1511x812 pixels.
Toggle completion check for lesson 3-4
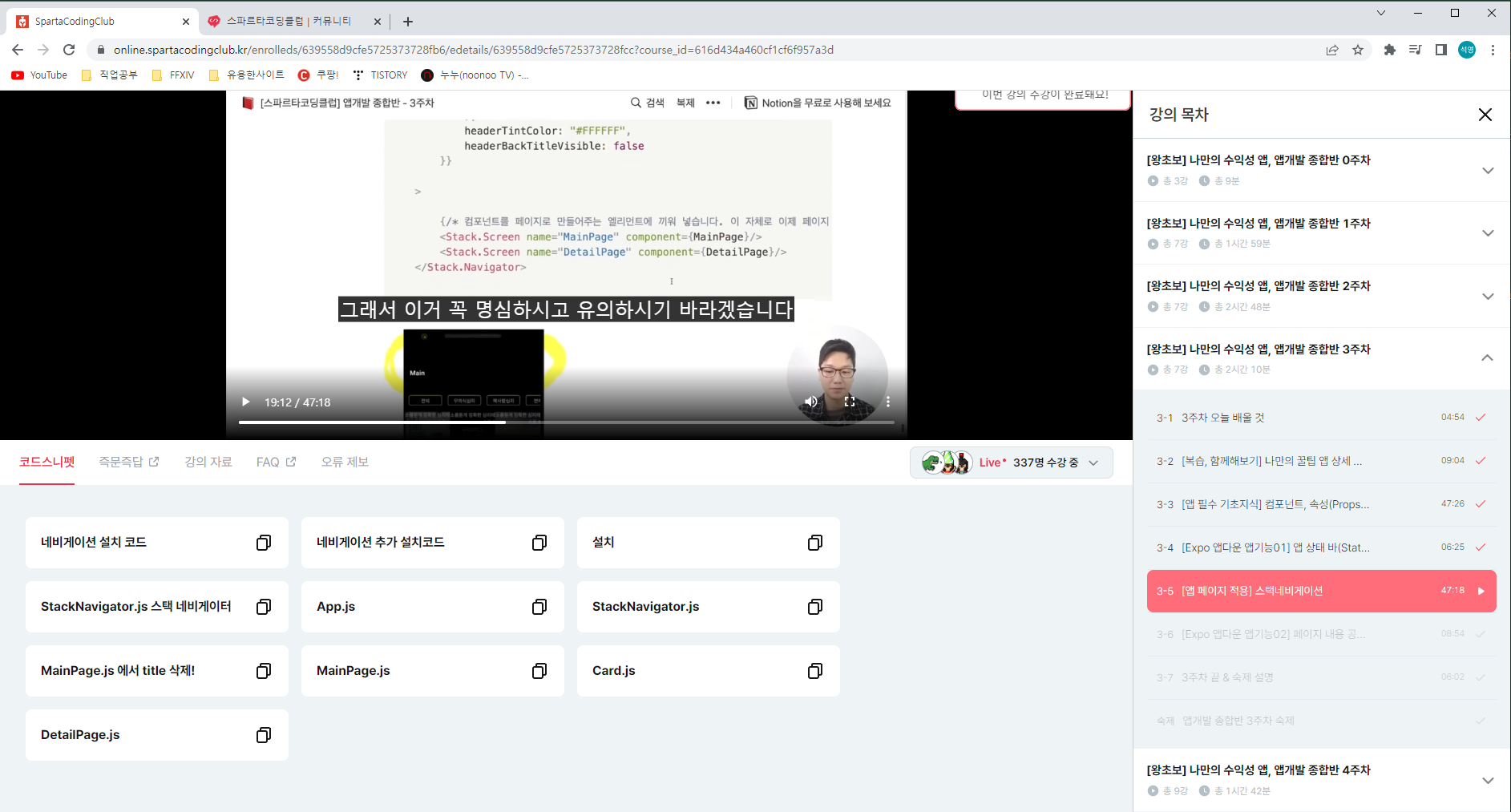[1481, 547]
